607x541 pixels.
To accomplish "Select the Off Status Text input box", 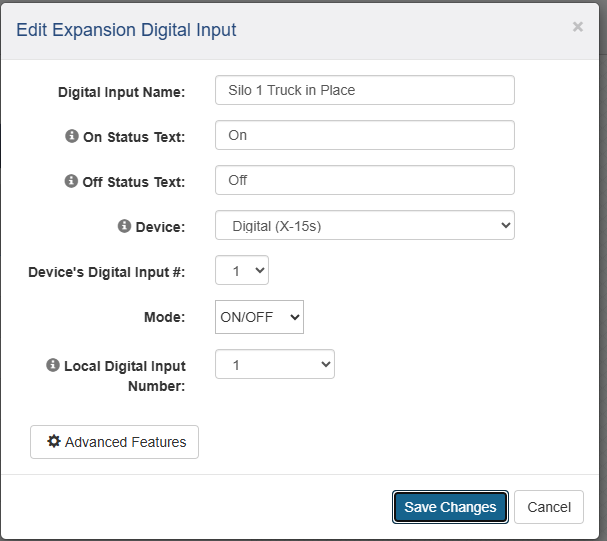I will (x=364, y=180).
